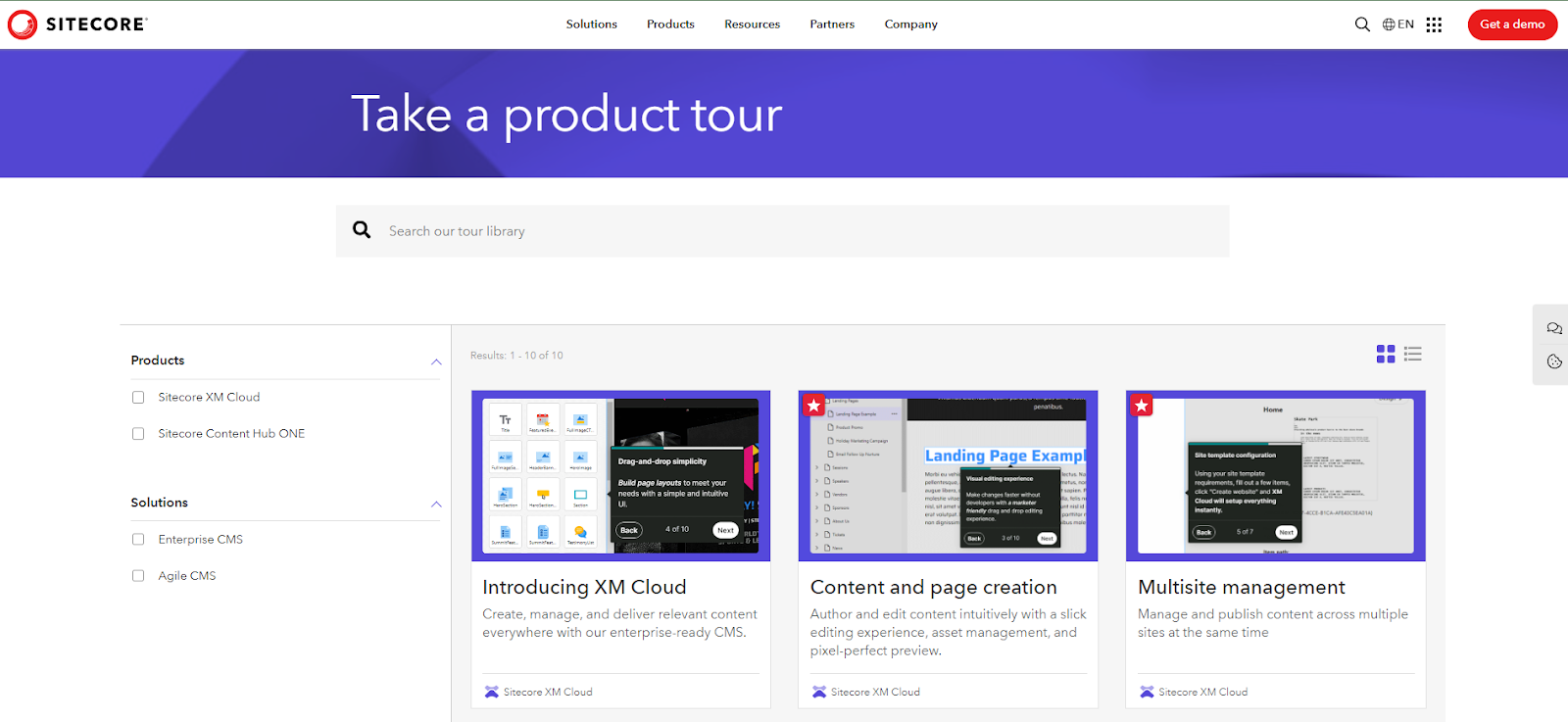Open the EN language selector
This screenshot has width=1568, height=722.
pos(1398,24)
